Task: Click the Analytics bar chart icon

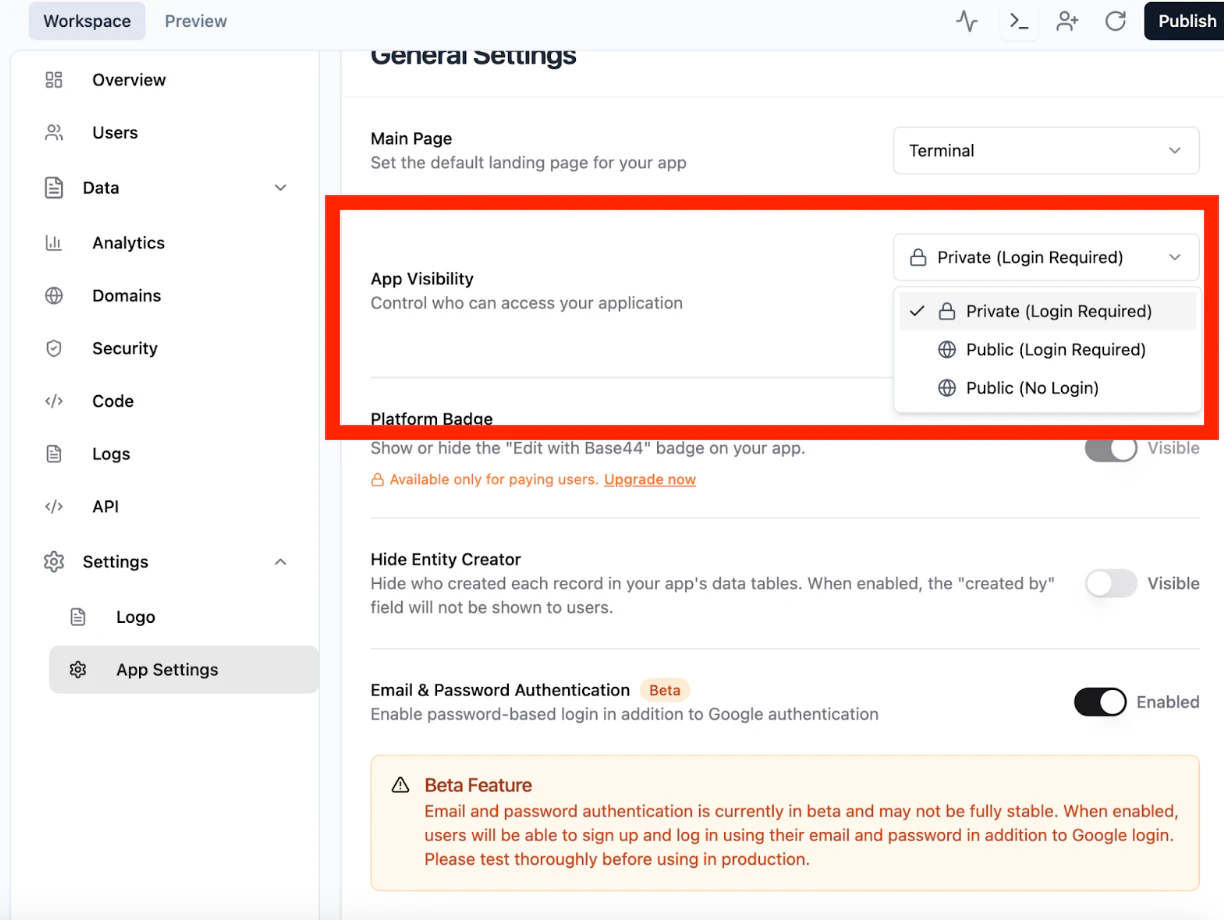Action: [54, 243]
